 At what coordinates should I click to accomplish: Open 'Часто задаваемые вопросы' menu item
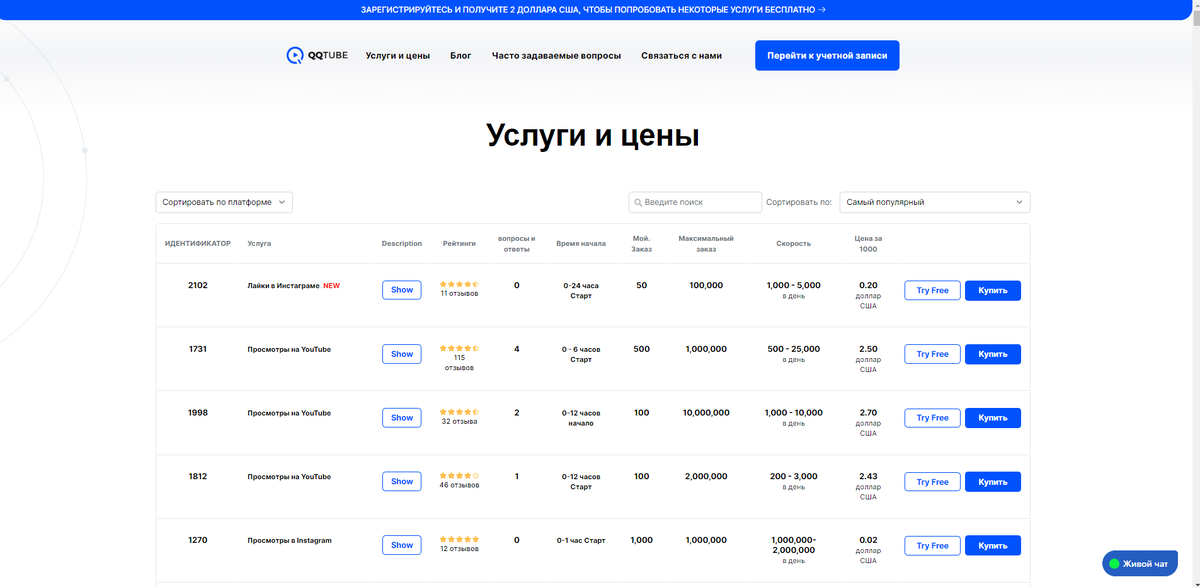pos(556,56)
